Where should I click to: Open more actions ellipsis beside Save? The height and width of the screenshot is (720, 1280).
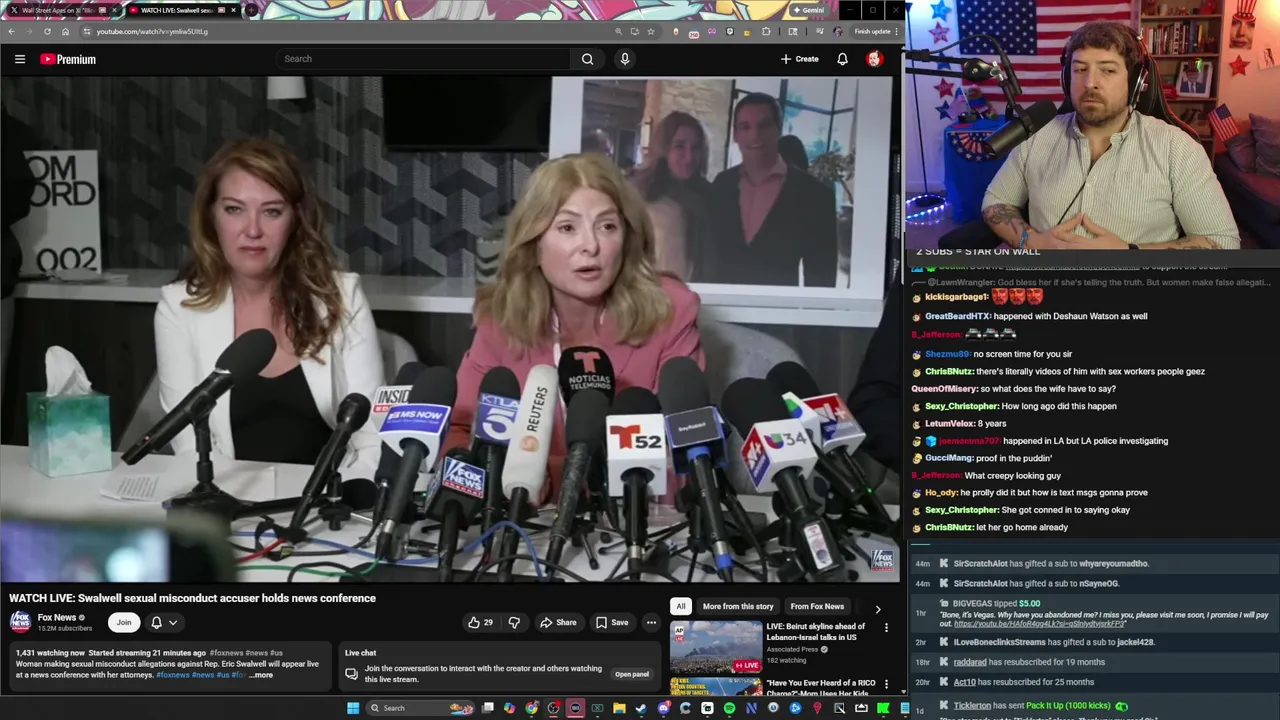[651, 622]
